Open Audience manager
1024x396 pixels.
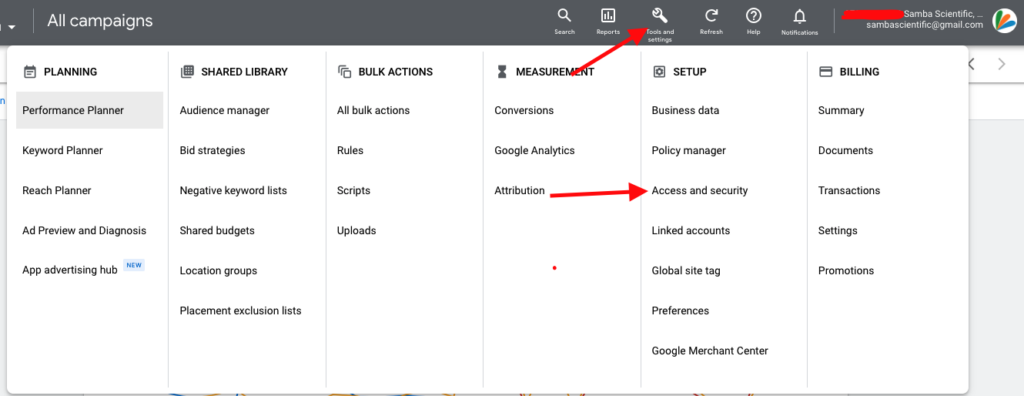[225, 110]
